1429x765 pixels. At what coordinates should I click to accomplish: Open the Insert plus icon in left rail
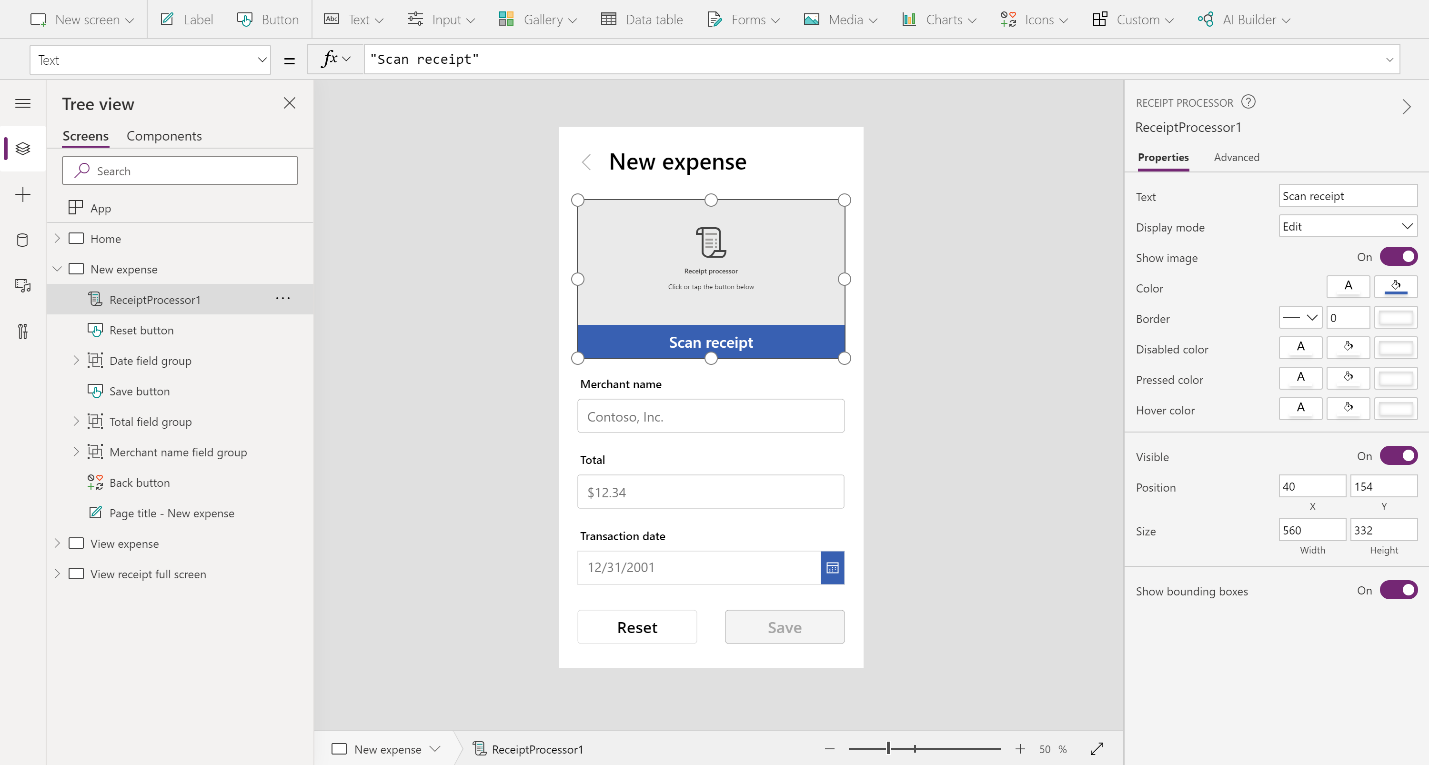click(22, 194)
